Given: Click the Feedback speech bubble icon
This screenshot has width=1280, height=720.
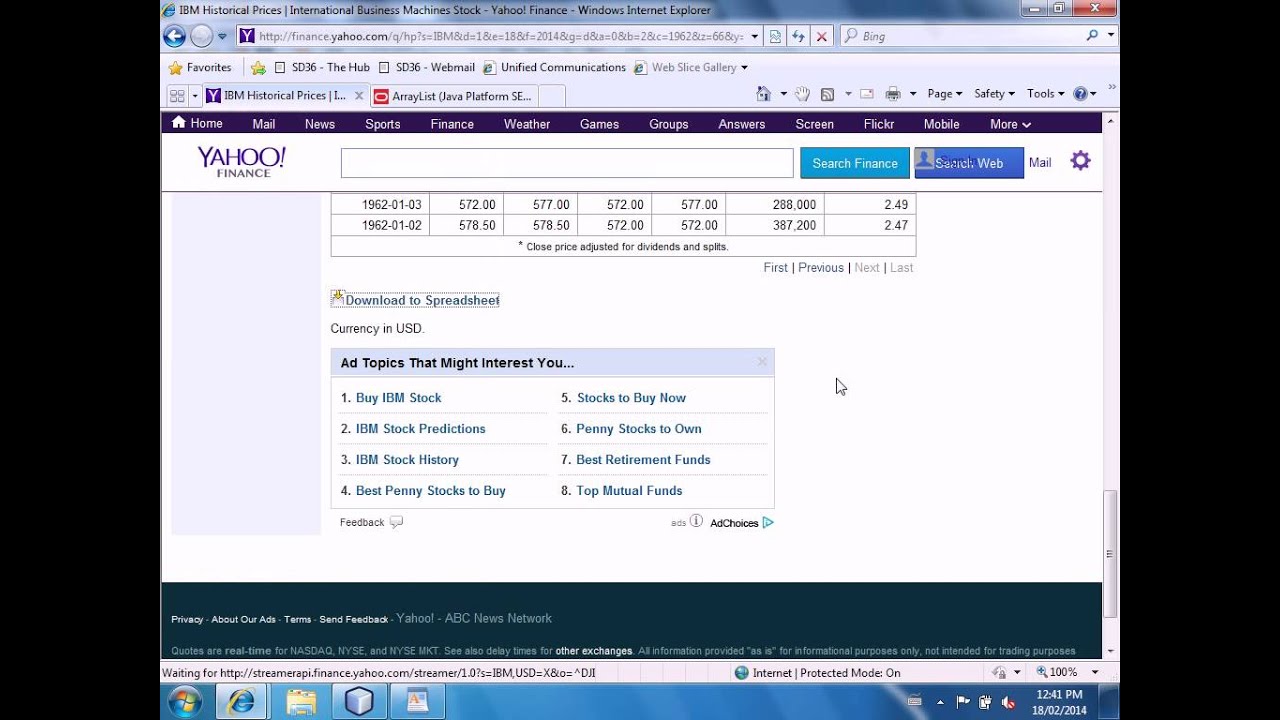Looking at the screenshot, I should pyautogui.click(x=396, y=522).
